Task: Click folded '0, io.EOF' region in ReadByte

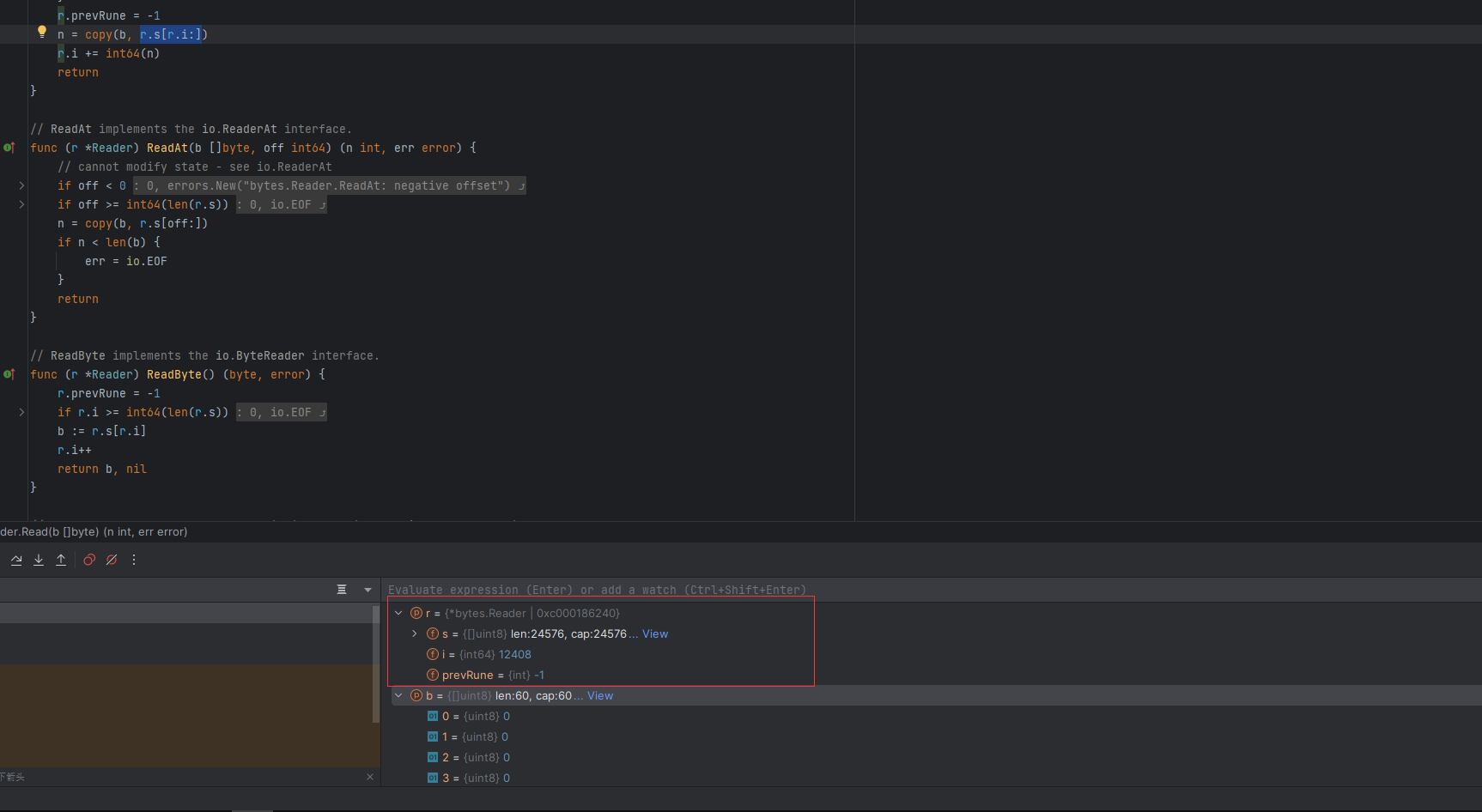Action: coord(282,412)
